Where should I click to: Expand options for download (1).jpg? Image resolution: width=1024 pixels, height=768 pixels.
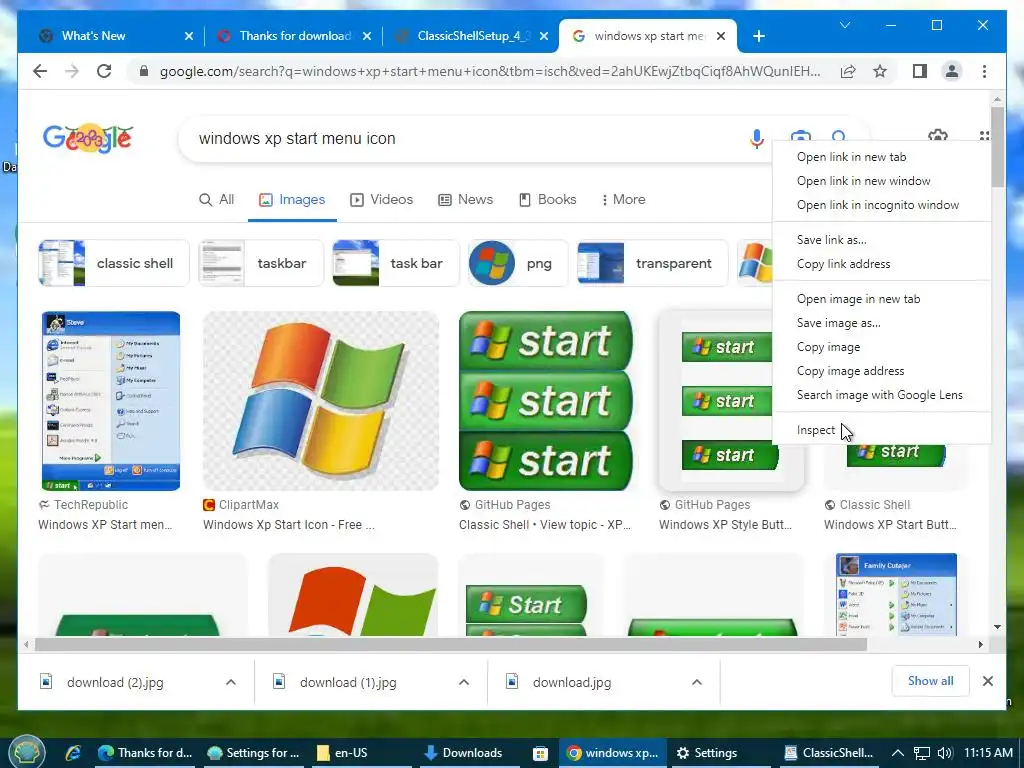pos(464,682)
